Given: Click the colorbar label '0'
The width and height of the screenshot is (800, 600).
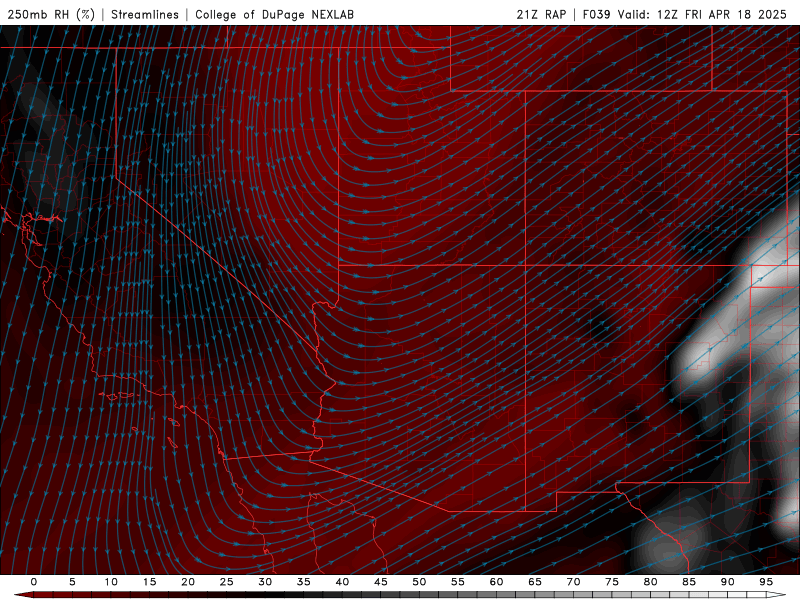Looking at the screenshot, I should coord(34,582).
